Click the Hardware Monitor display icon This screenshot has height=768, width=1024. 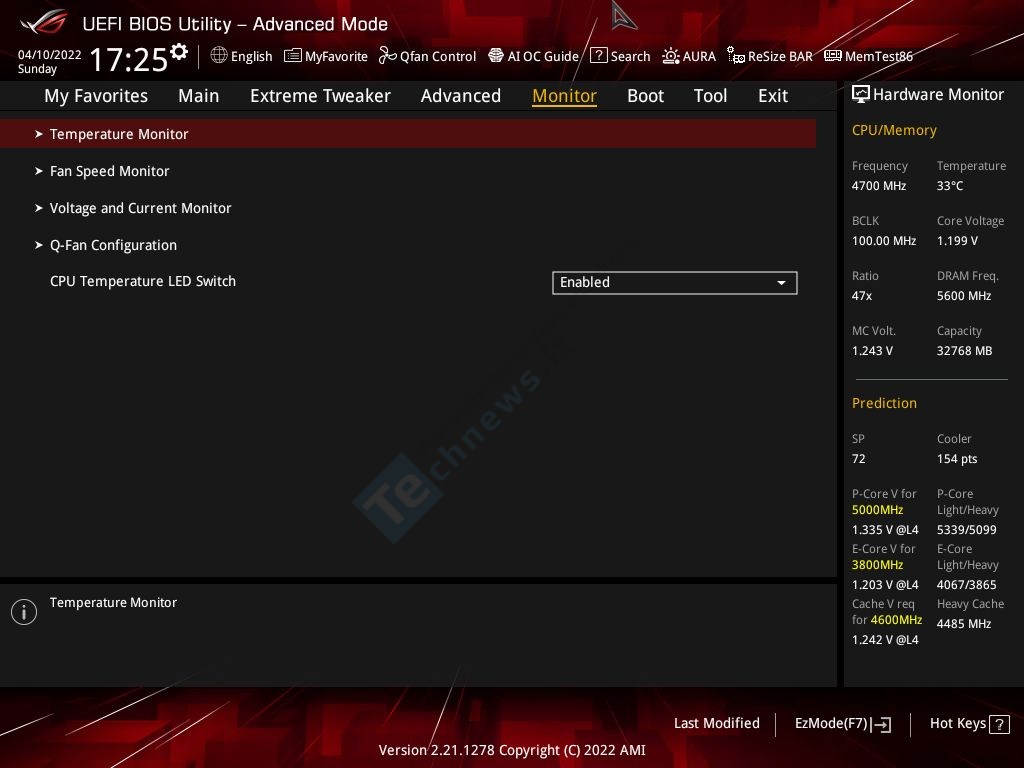click(x=861, y=94)
